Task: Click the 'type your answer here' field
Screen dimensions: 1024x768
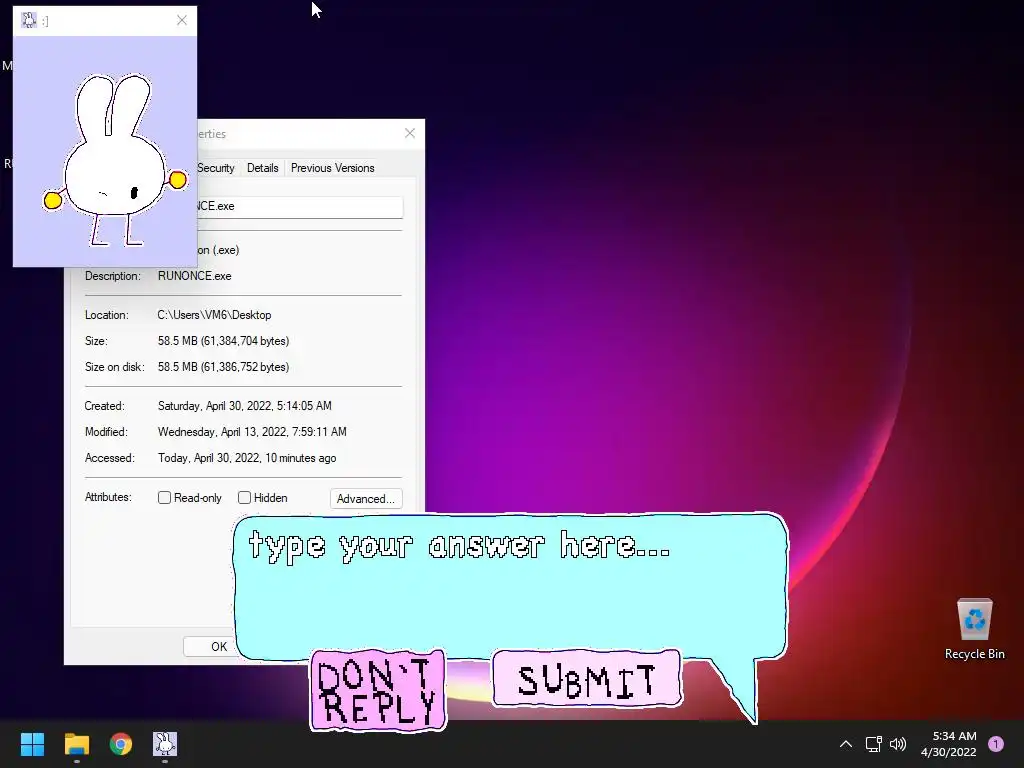Action: [x=510, y=584]
